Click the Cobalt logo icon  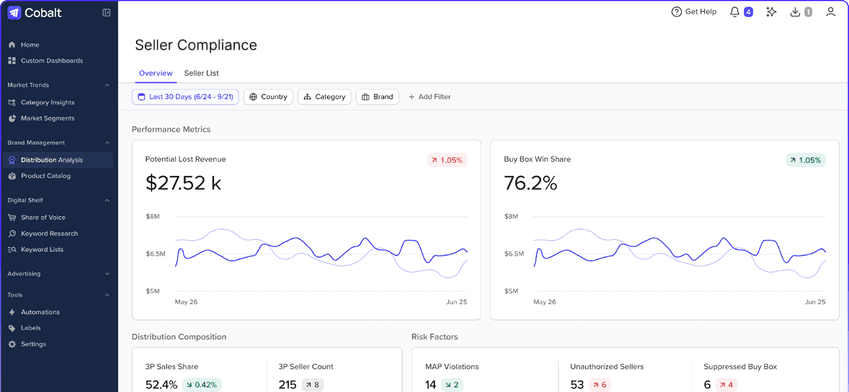14,13
